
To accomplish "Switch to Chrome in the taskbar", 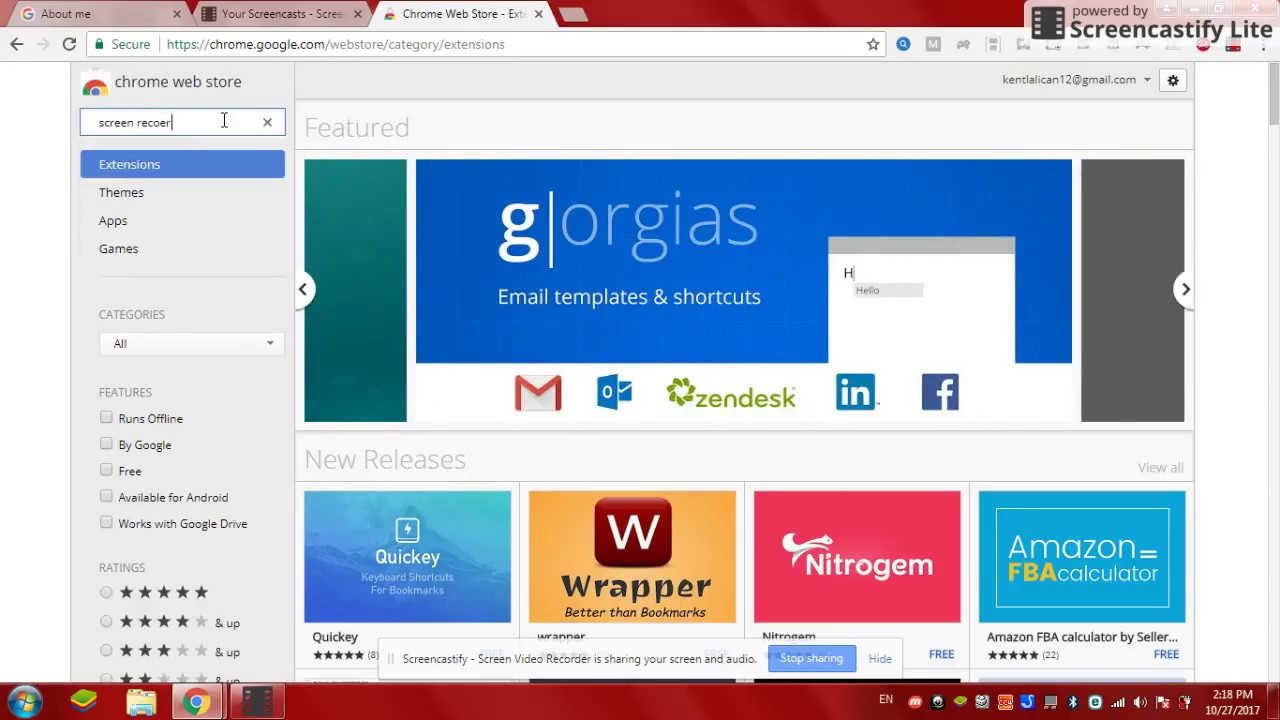I will 197,702.
